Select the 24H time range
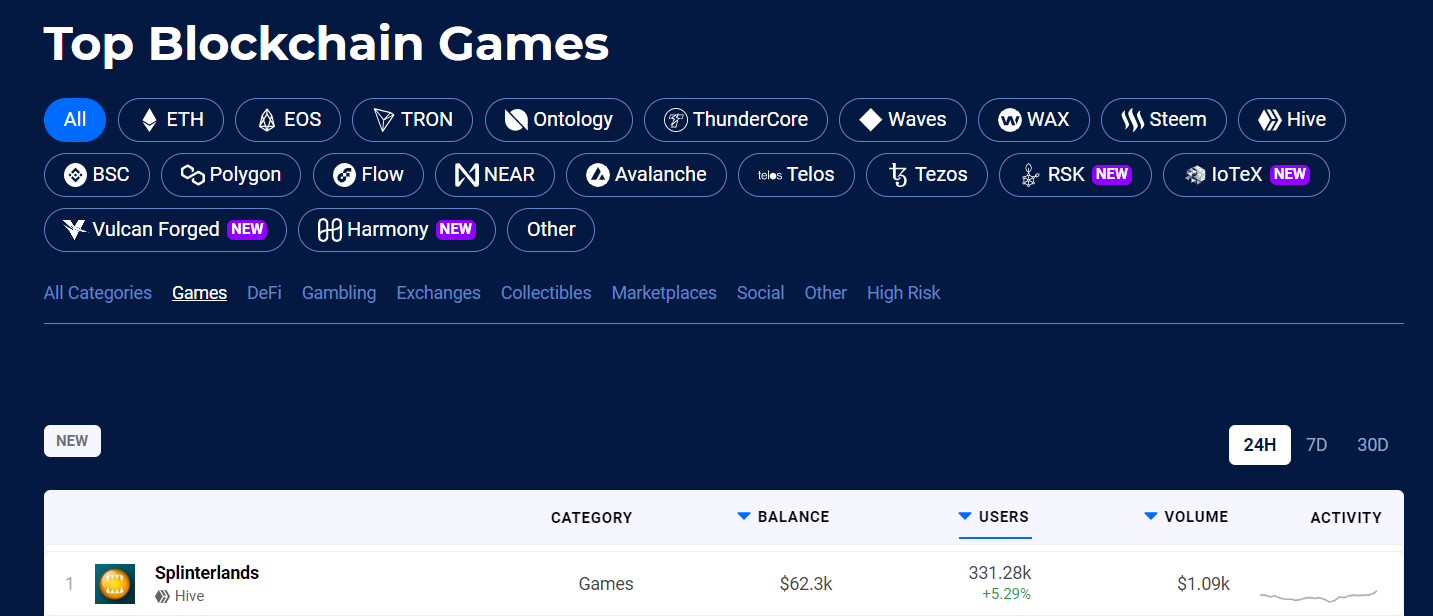The height and width of the screenshot is (616, 1433). 1260,445
